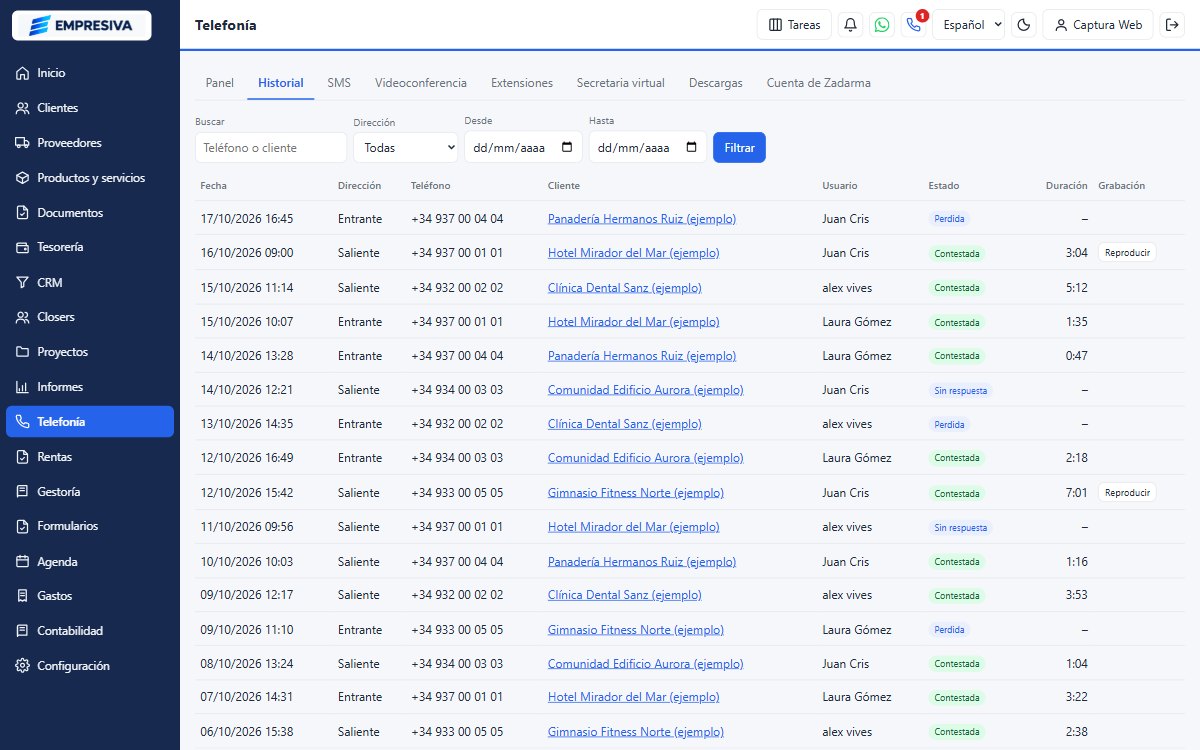Open Documentos in the sidebar
The height and width of the screenshot is (750, 1200).
point(90,213)
